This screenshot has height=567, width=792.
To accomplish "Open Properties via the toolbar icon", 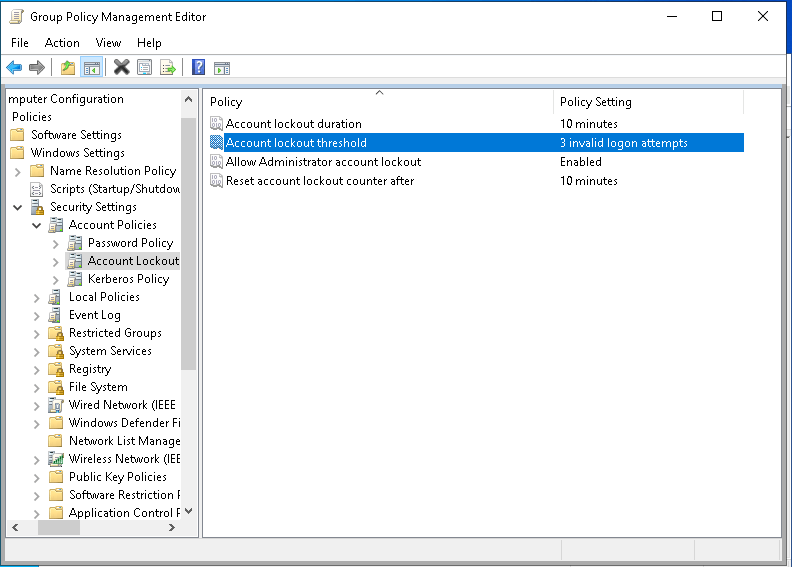I will (x=145, y=68).
